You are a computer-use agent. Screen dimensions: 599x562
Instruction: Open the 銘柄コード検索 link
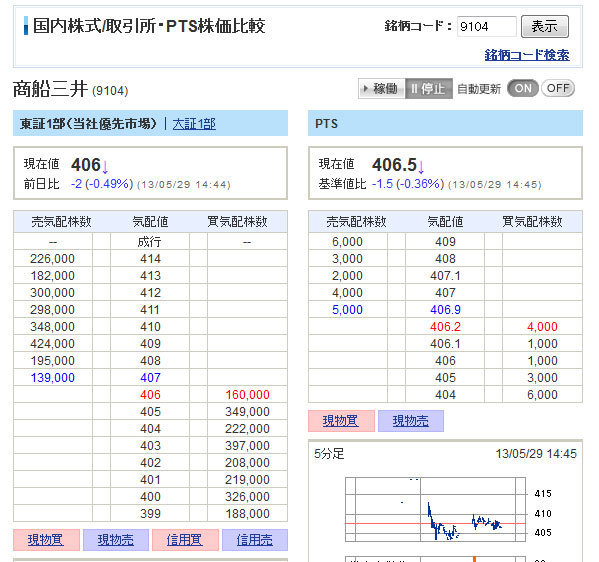click(527, 55)
